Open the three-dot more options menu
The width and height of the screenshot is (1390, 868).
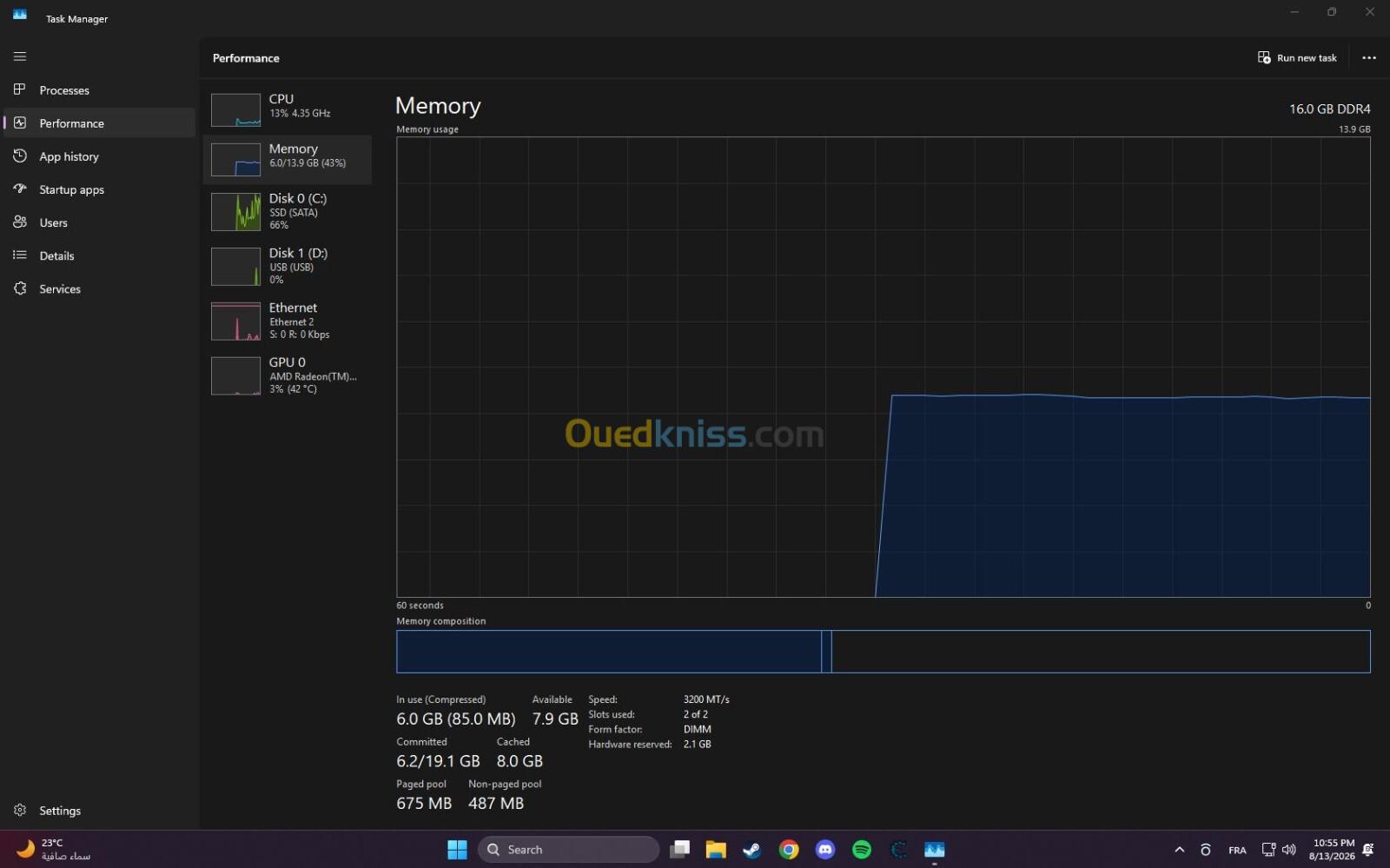pyautogui.click(x=1369, y=57)
